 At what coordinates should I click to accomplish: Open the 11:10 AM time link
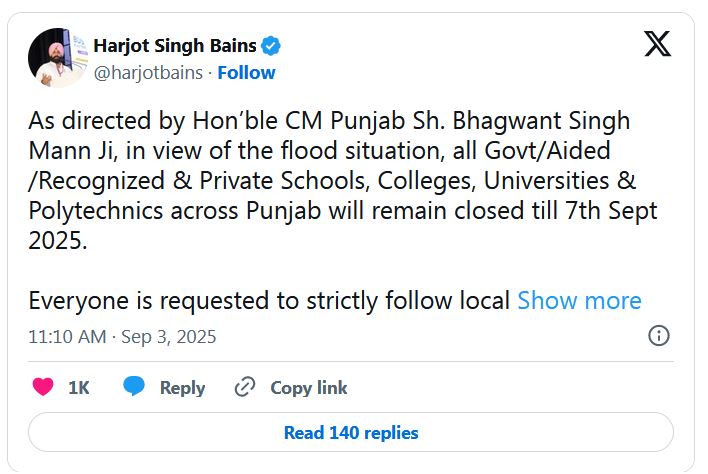point(67,337)
